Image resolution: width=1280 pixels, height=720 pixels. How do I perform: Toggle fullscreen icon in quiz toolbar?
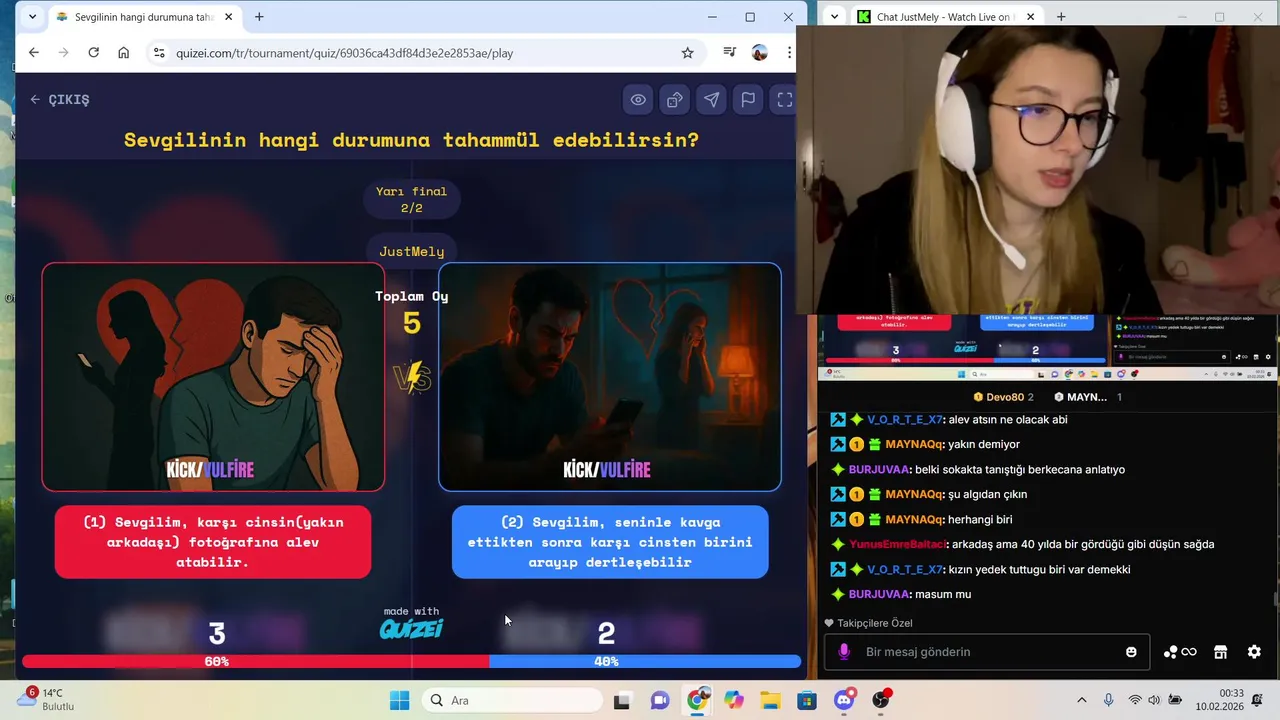[785, 99]
